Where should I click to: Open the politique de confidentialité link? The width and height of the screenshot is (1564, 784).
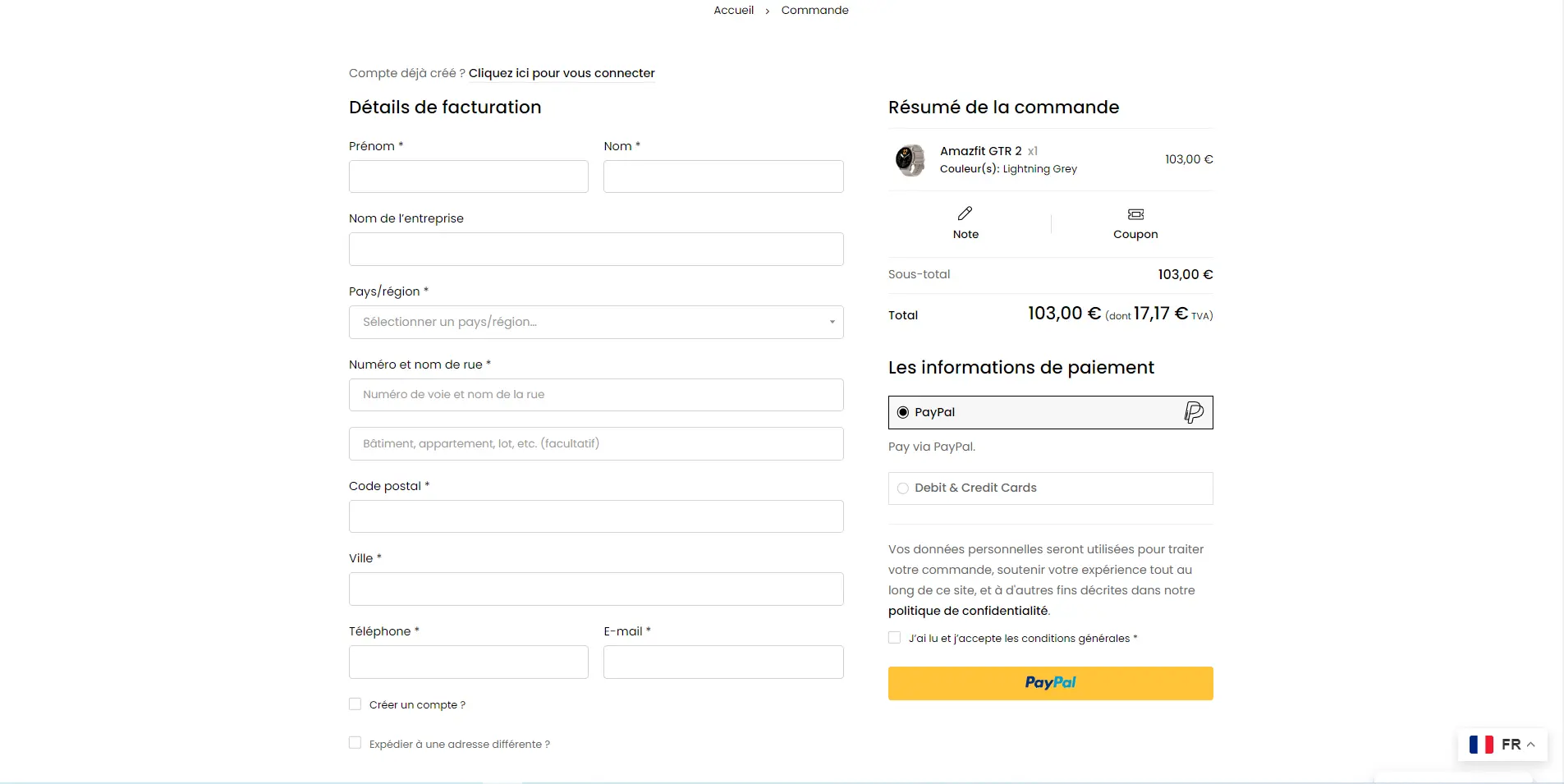tap(968, 611)
